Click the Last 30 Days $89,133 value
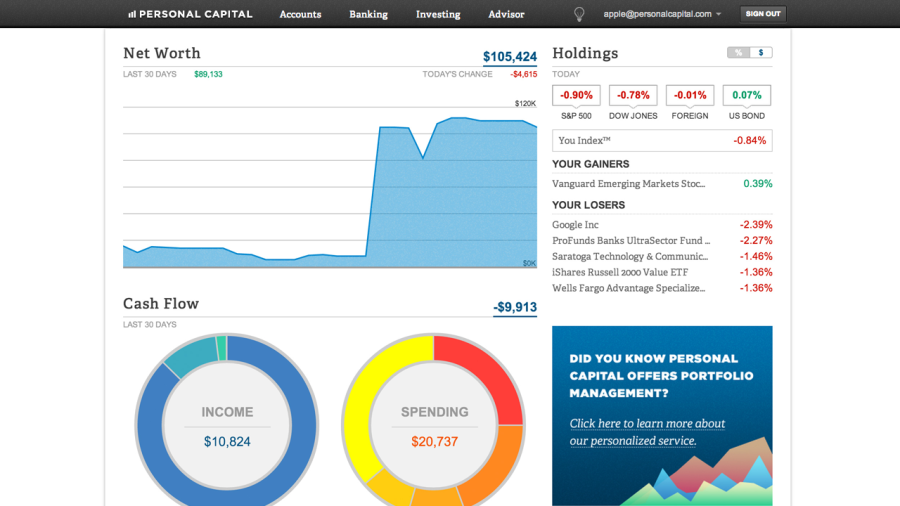This screenshot has width=900, height=506. pyautogui.click(x=208, y=74)
